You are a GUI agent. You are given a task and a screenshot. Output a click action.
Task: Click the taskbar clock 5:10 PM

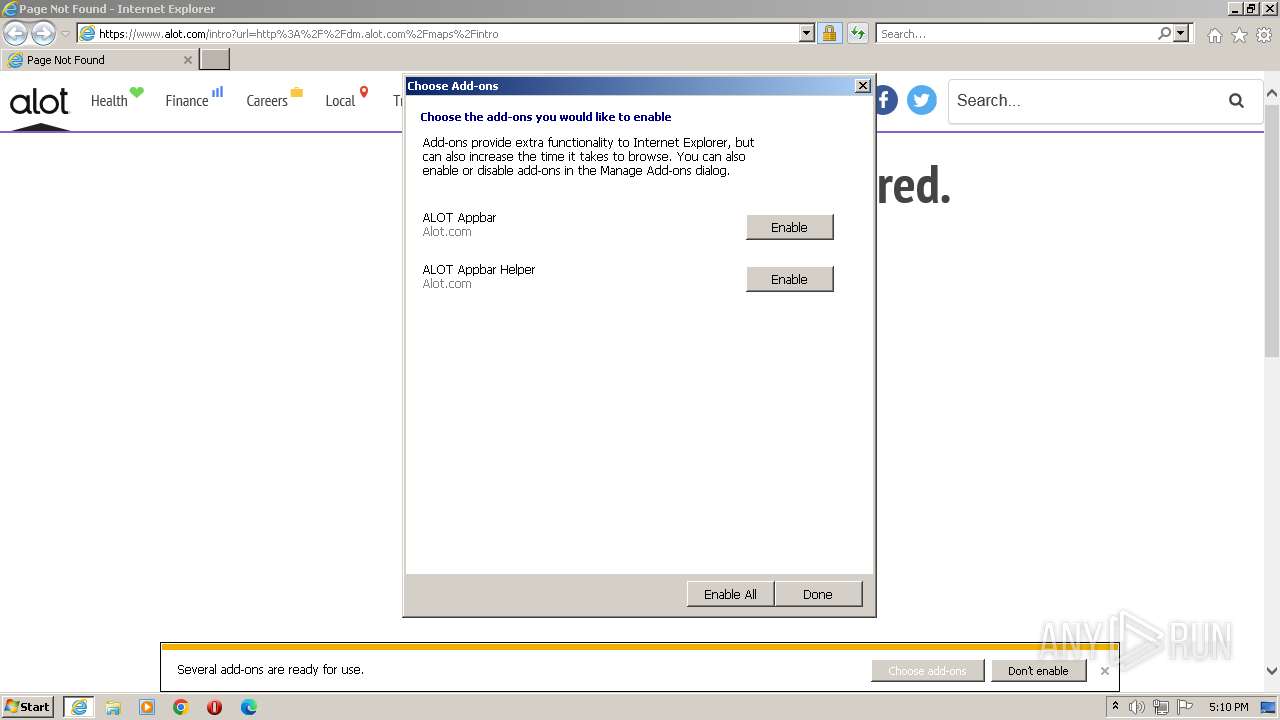[x=1228, y=707]
